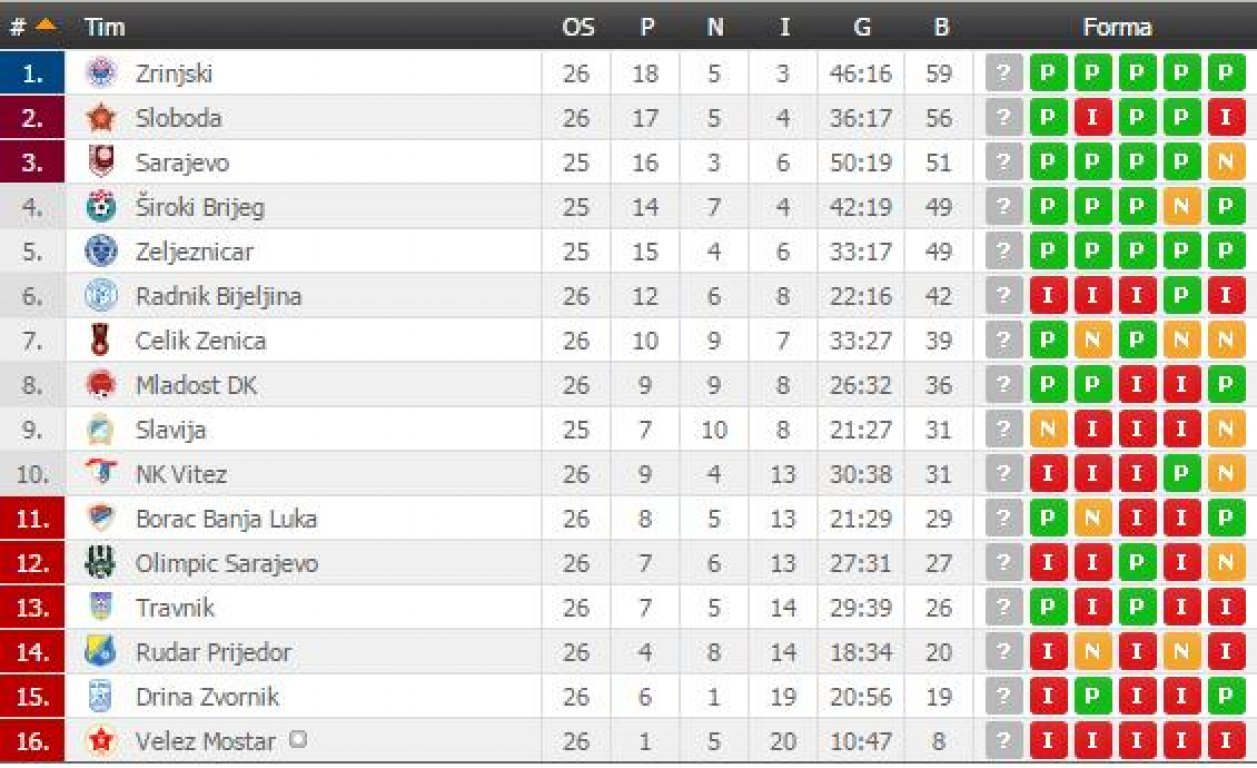Click the Forma column header
The width and height of the screenshot is (1257, 768).
click(x=1116, y=28)
